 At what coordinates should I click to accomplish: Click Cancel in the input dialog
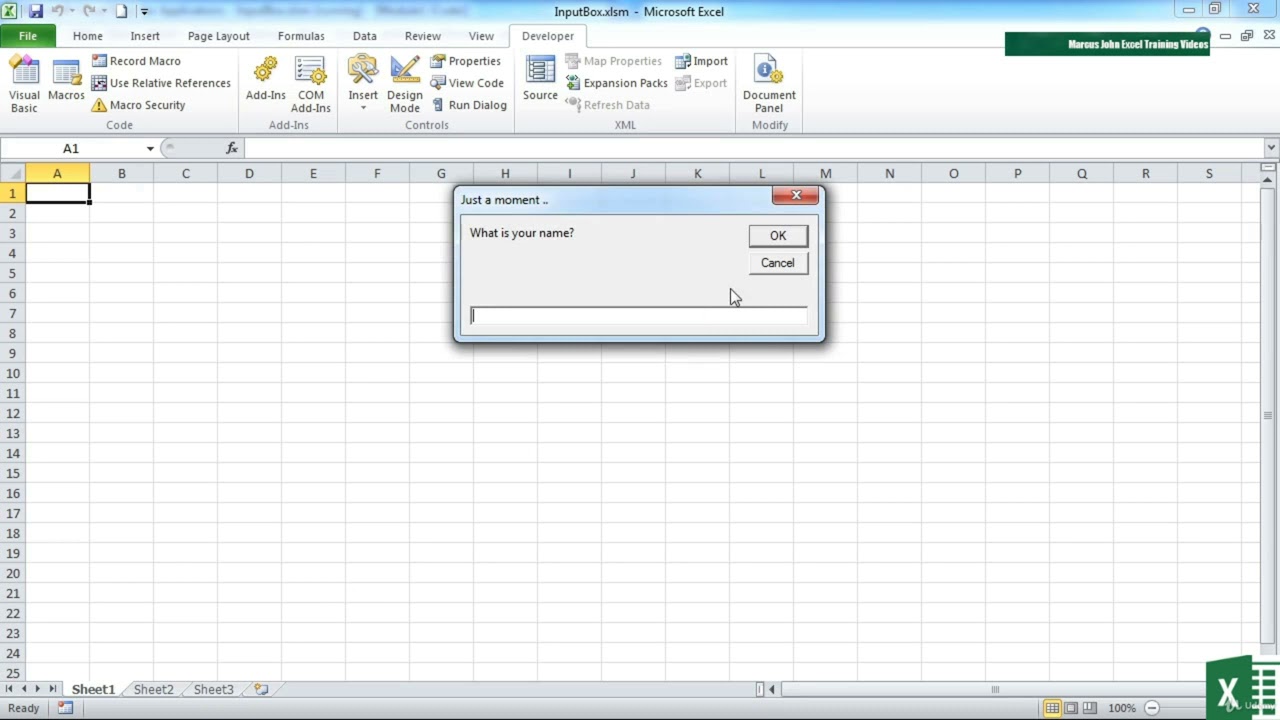click(778, 263)
